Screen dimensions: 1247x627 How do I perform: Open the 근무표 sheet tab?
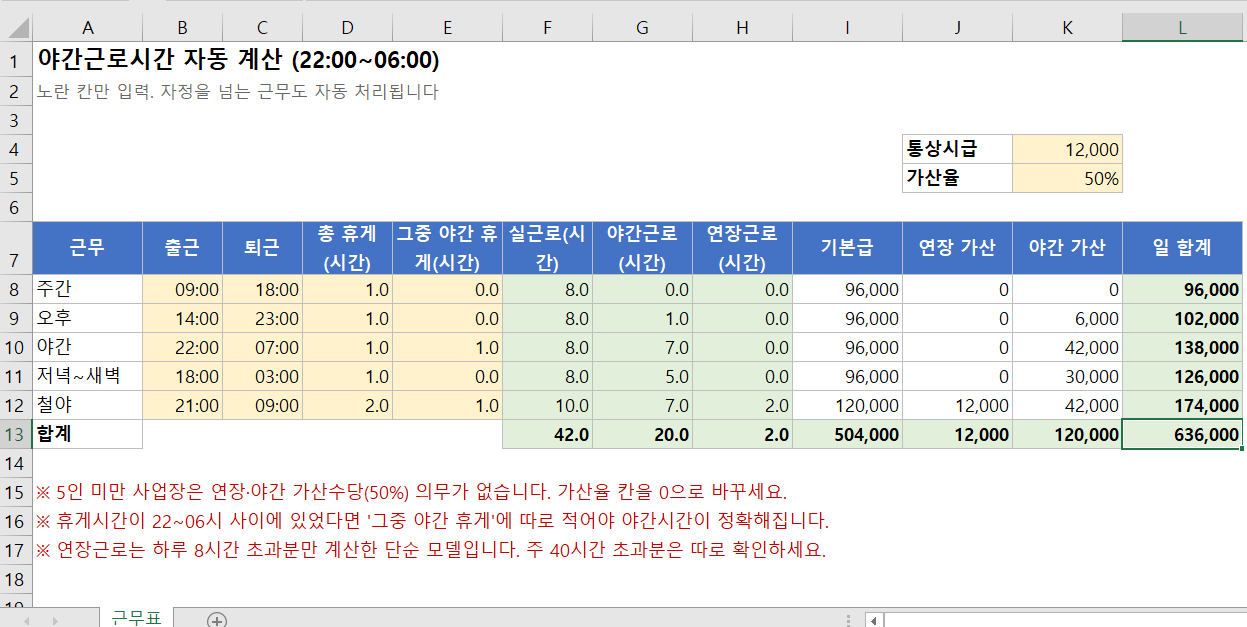tap(136, 618)
